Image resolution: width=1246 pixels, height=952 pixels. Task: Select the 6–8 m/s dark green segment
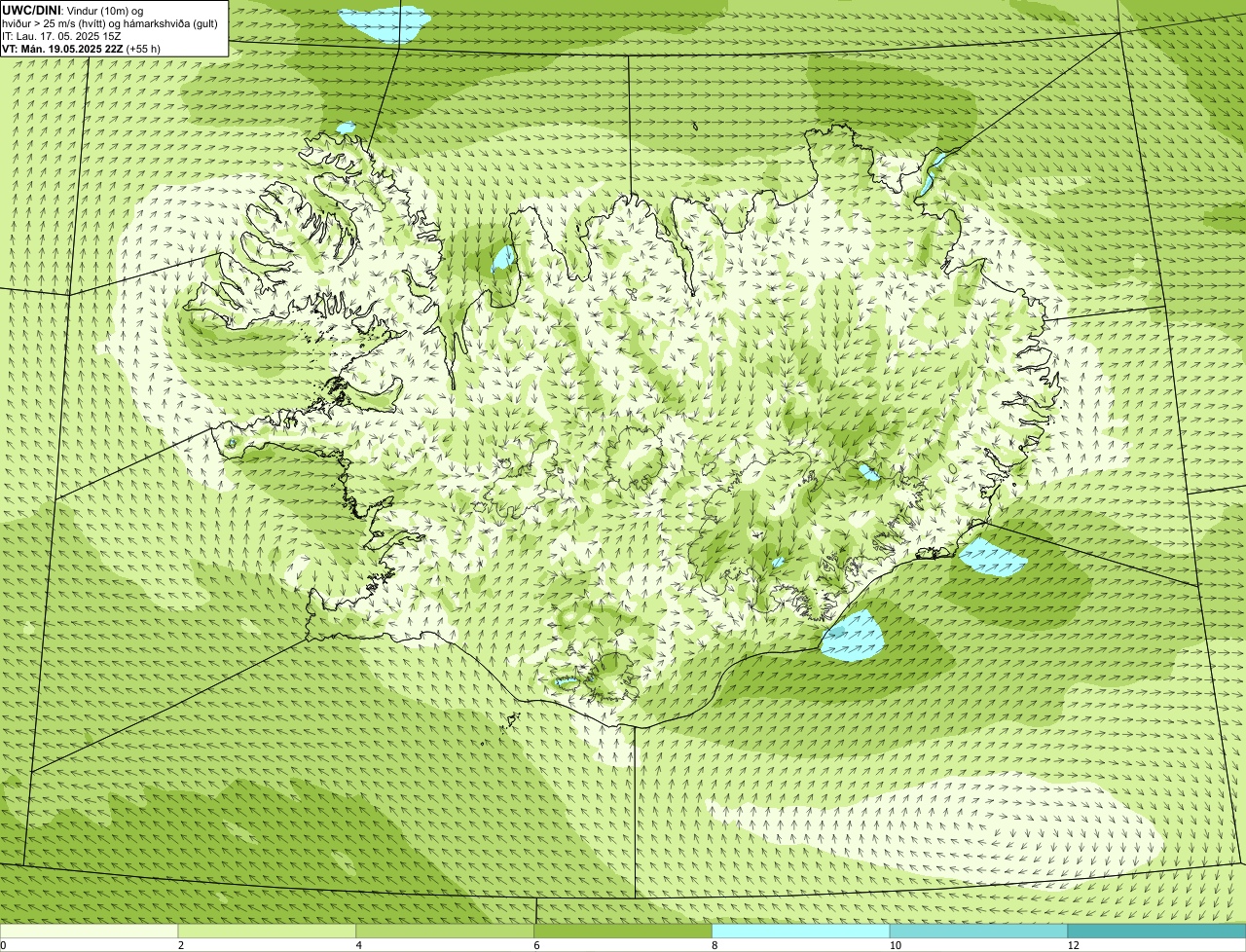tap(623, 932)
